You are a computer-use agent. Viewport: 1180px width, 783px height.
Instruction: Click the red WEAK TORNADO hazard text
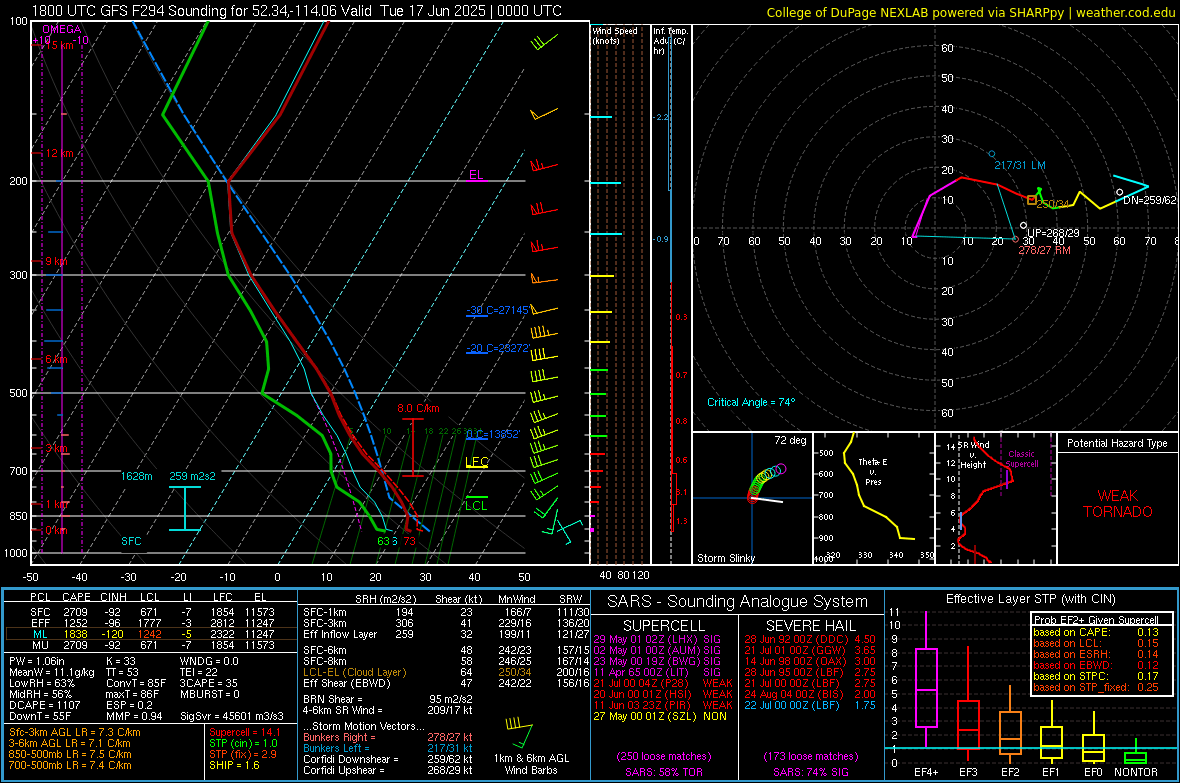point(1118,504)
